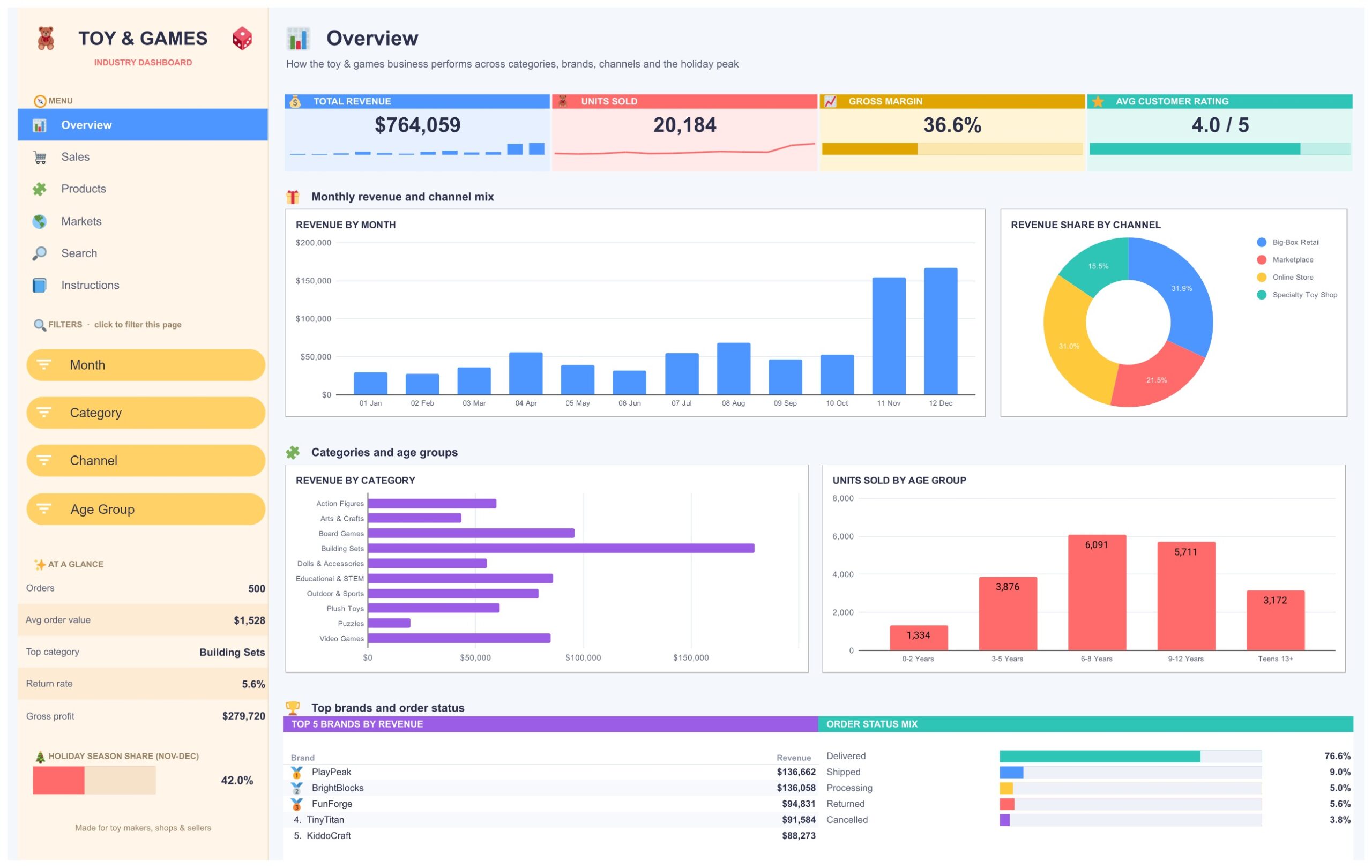Open the Category filter
The image size is (1372, 868).
tap(146, 413)
